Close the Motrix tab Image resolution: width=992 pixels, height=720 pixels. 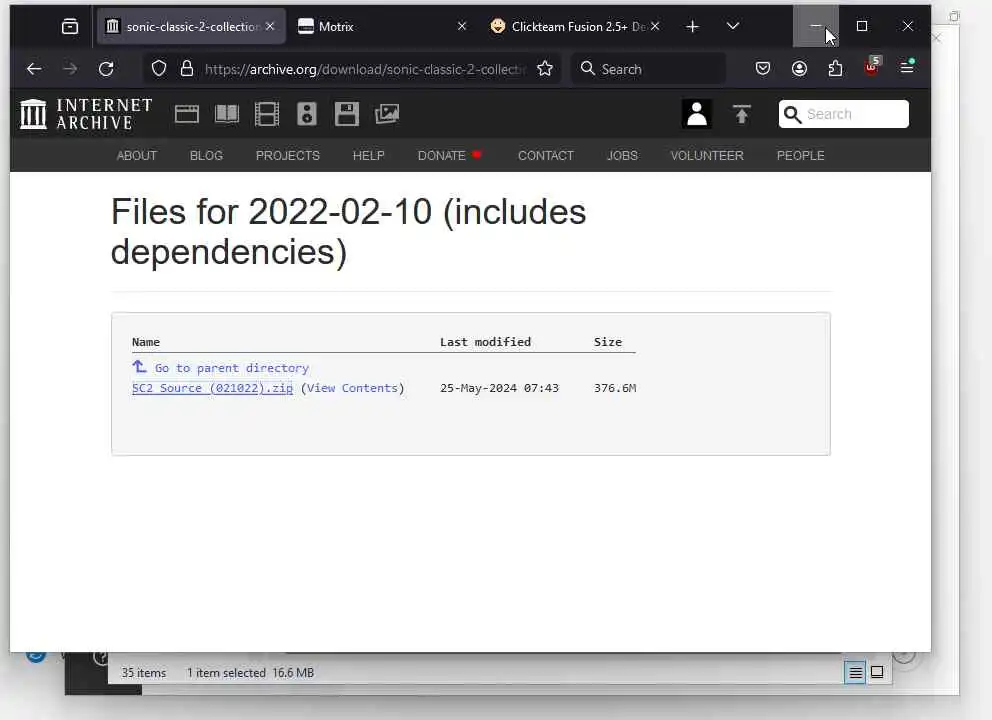point(462,27)
